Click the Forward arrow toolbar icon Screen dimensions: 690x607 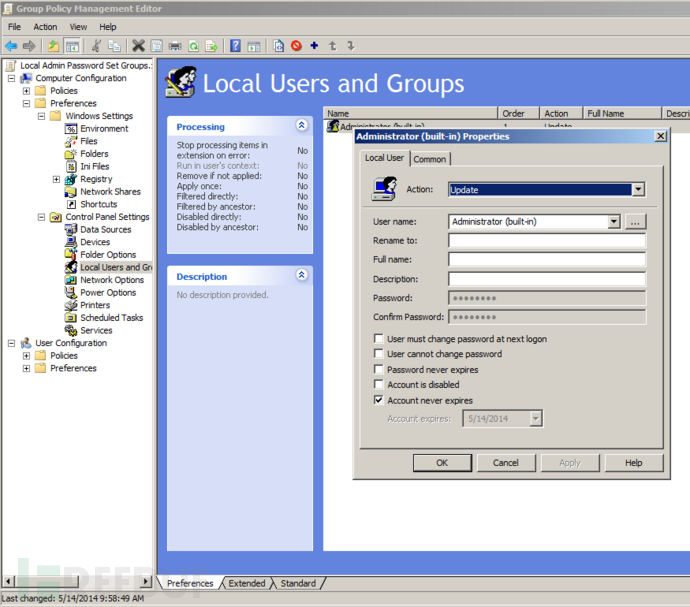[x=29, y=46]
